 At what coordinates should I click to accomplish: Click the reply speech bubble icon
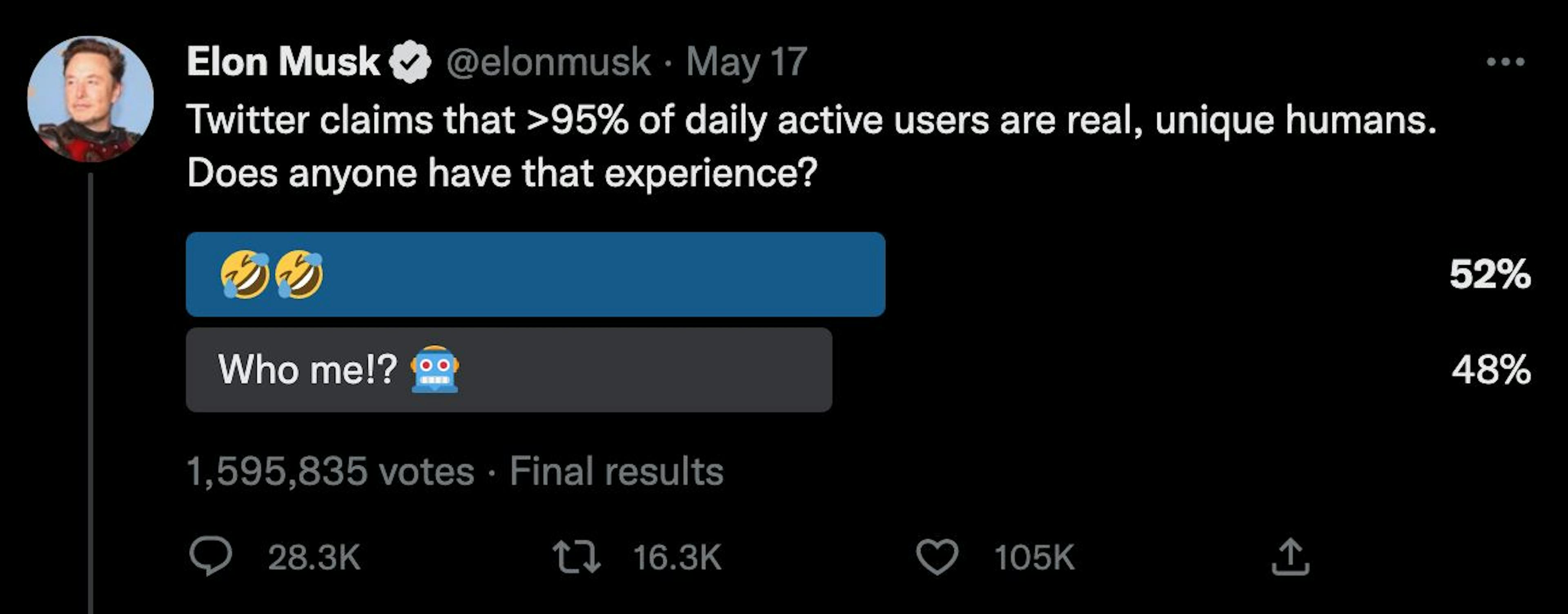click(x=210, y=557)
